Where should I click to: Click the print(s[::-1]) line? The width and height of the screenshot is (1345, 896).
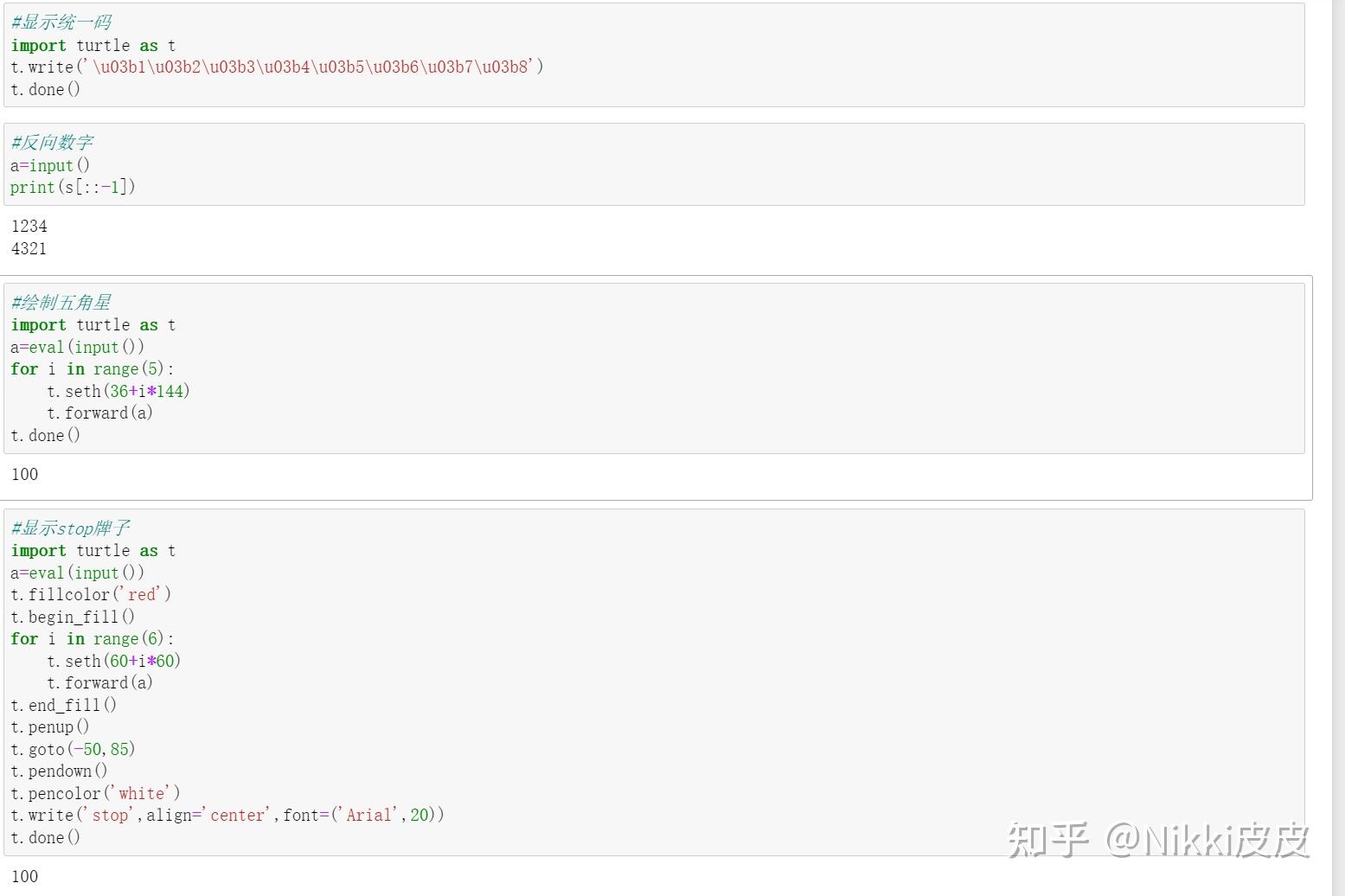coord(73,187)
